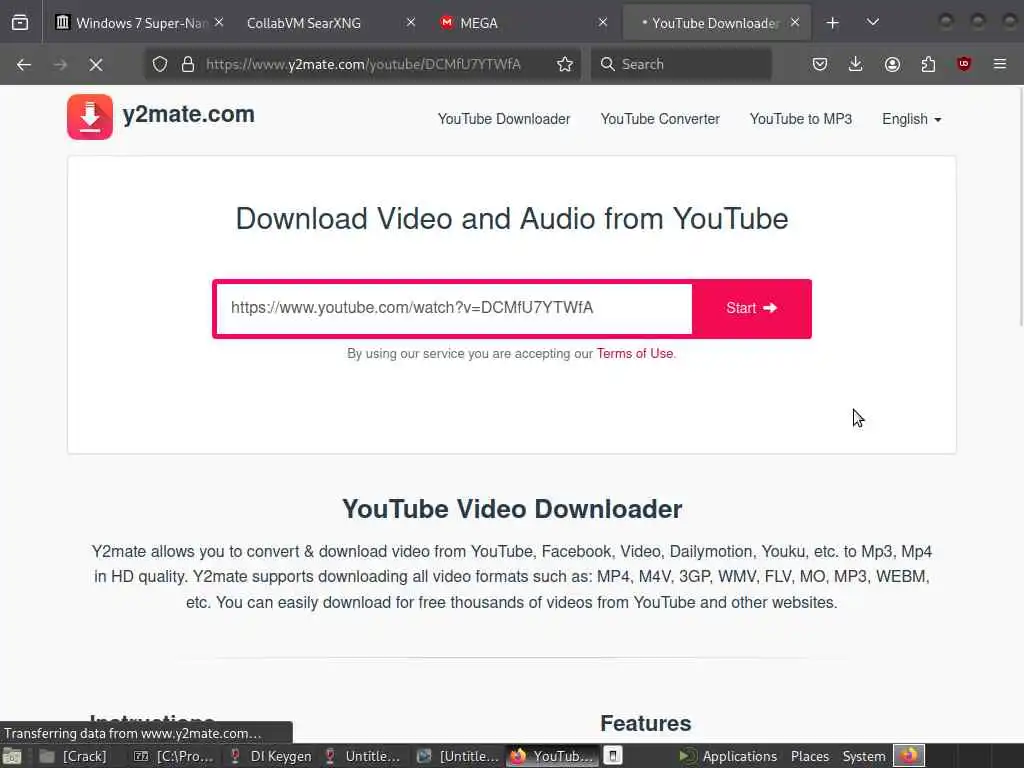Select the YouTub... Firefox taskbar entry
1024x768 pixels.
[552, 756]
